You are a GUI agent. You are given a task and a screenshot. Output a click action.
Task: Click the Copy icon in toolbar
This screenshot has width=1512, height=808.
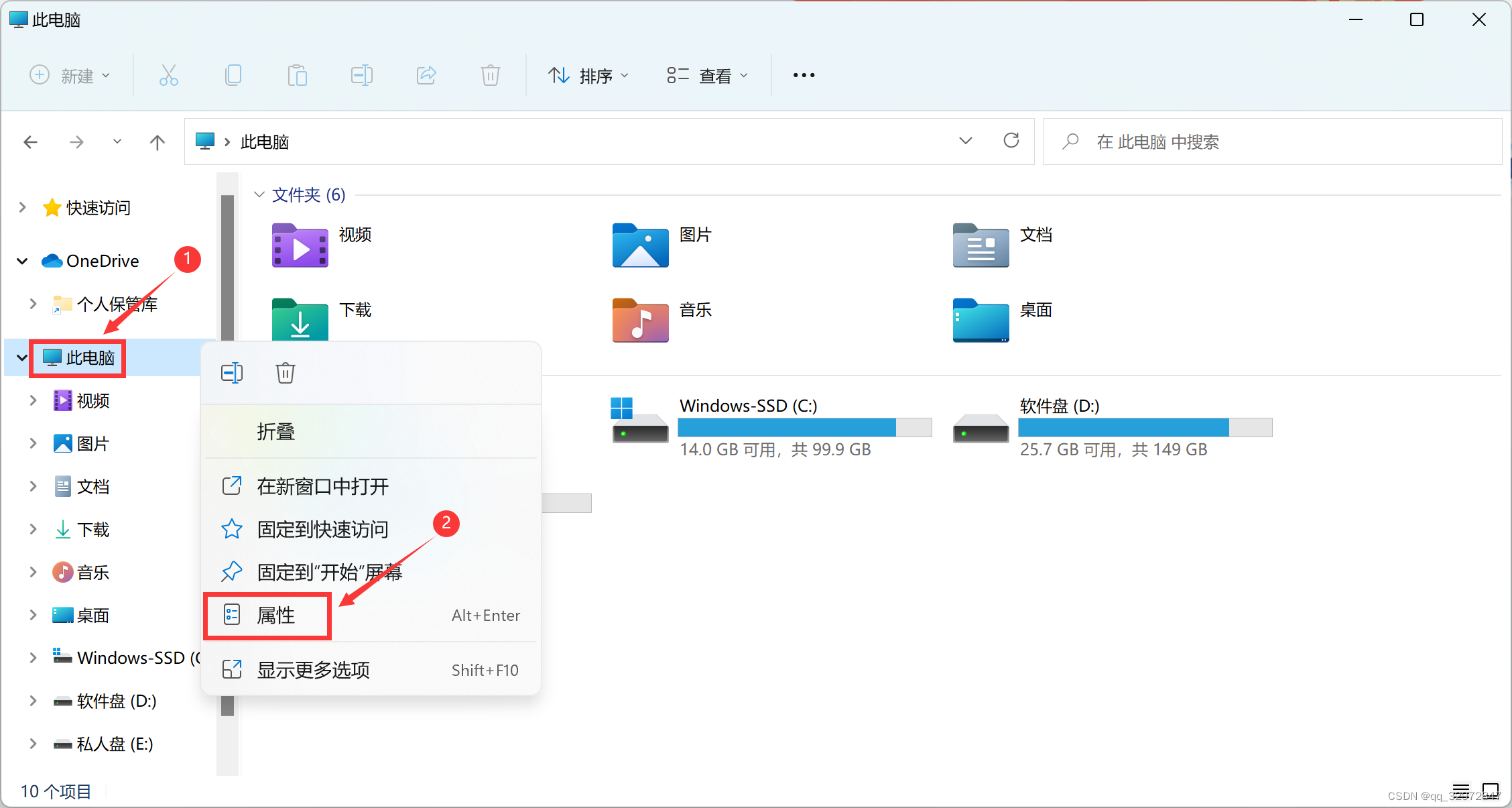pyautogui.click(x=233, y=75)
